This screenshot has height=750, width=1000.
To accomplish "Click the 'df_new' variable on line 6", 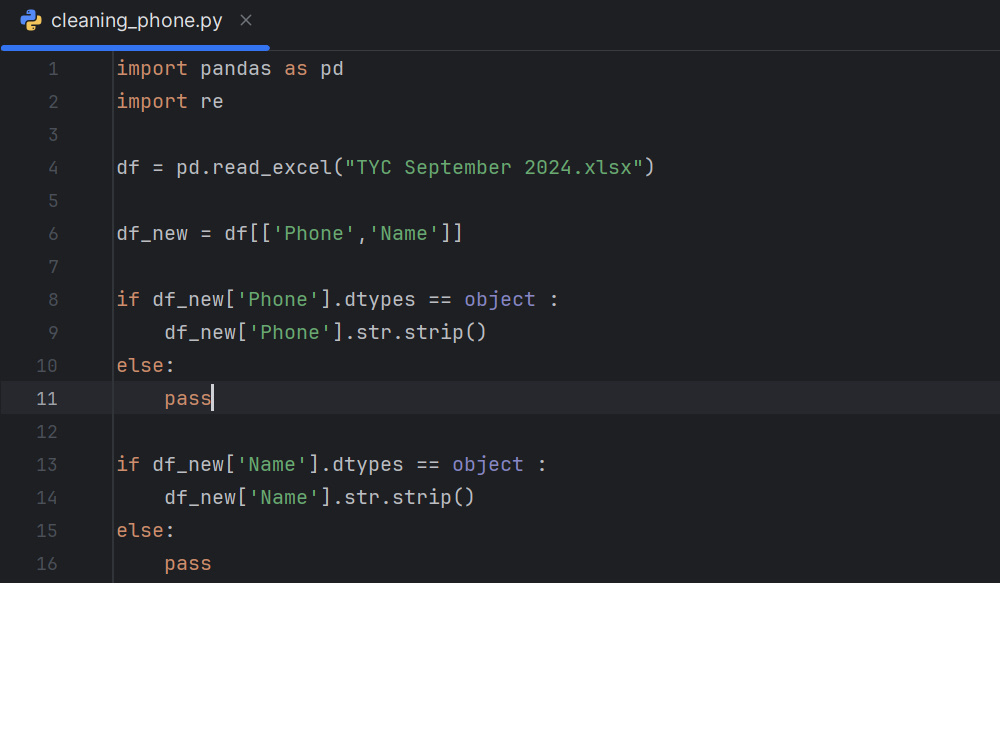I will click(152, 233).
